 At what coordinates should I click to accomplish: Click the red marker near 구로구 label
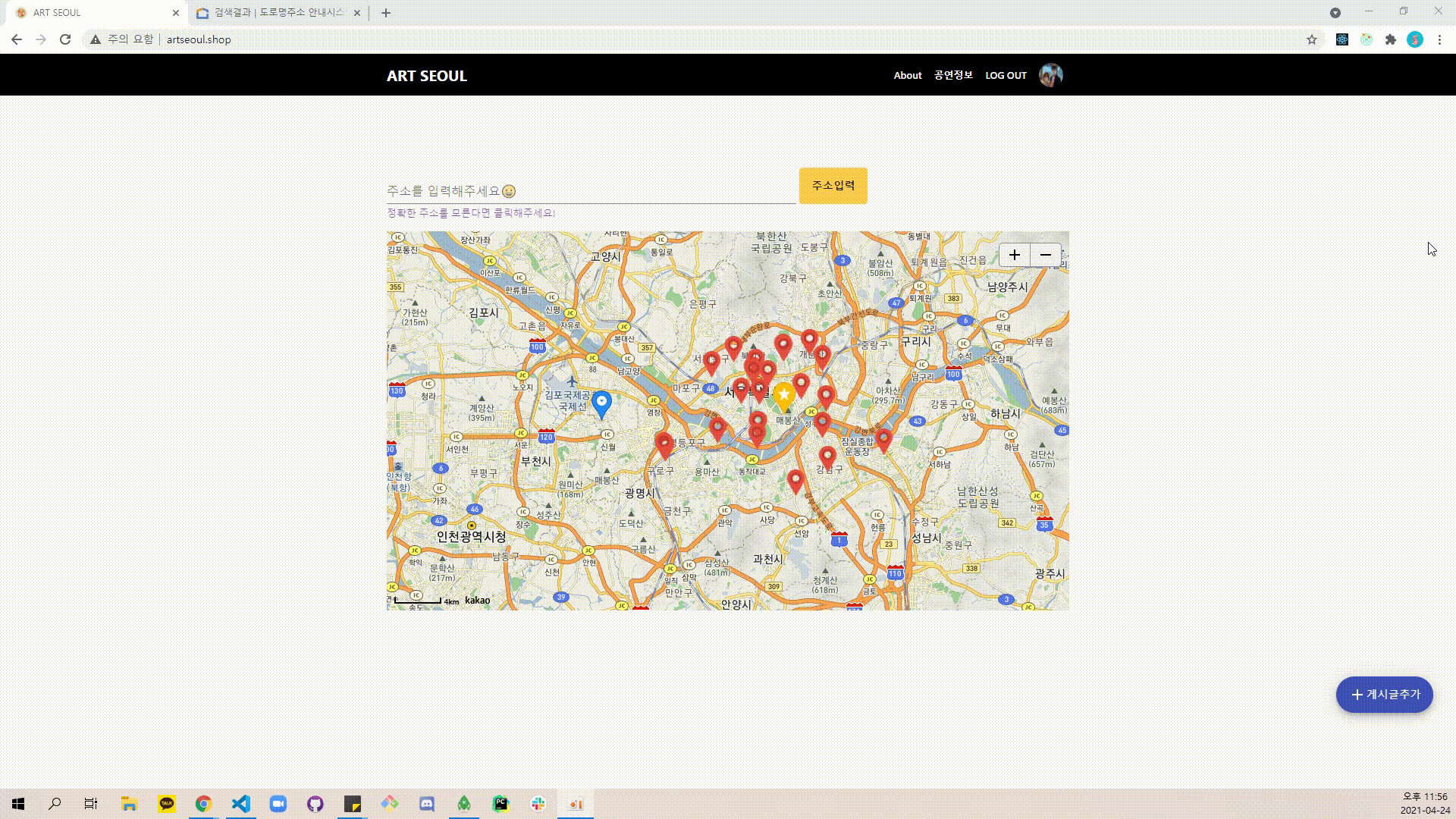click(x=664, y=445)
